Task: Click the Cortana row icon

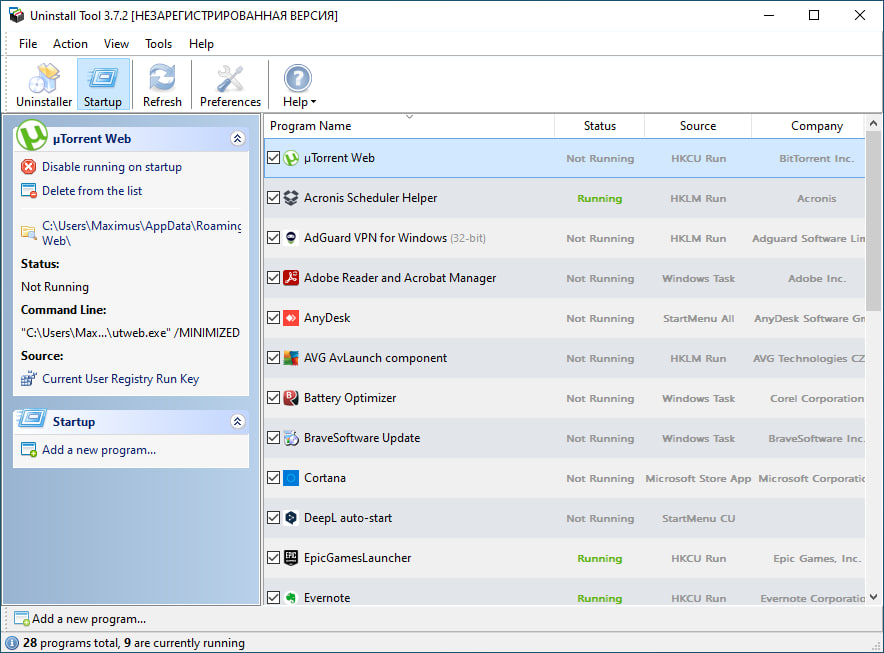Action: pyautogui.click(x=291, y=478)
